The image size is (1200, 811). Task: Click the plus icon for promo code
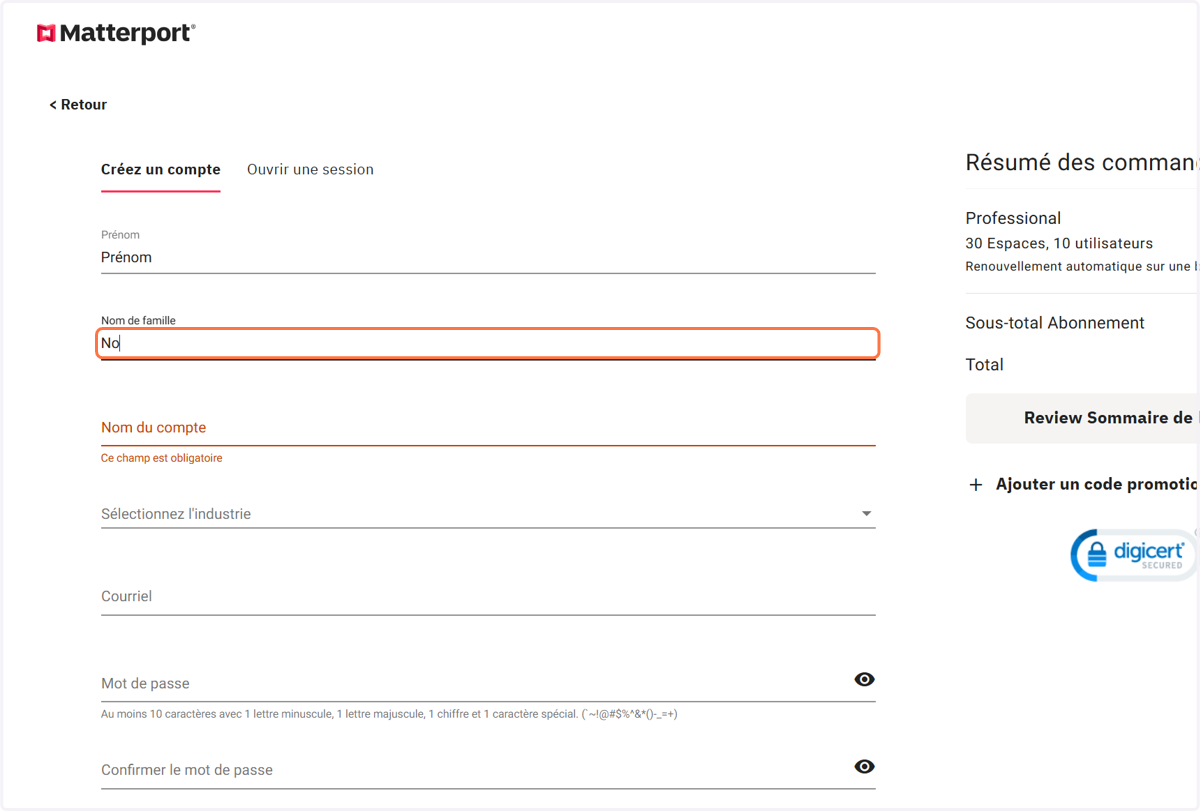[x=976, y=485]
